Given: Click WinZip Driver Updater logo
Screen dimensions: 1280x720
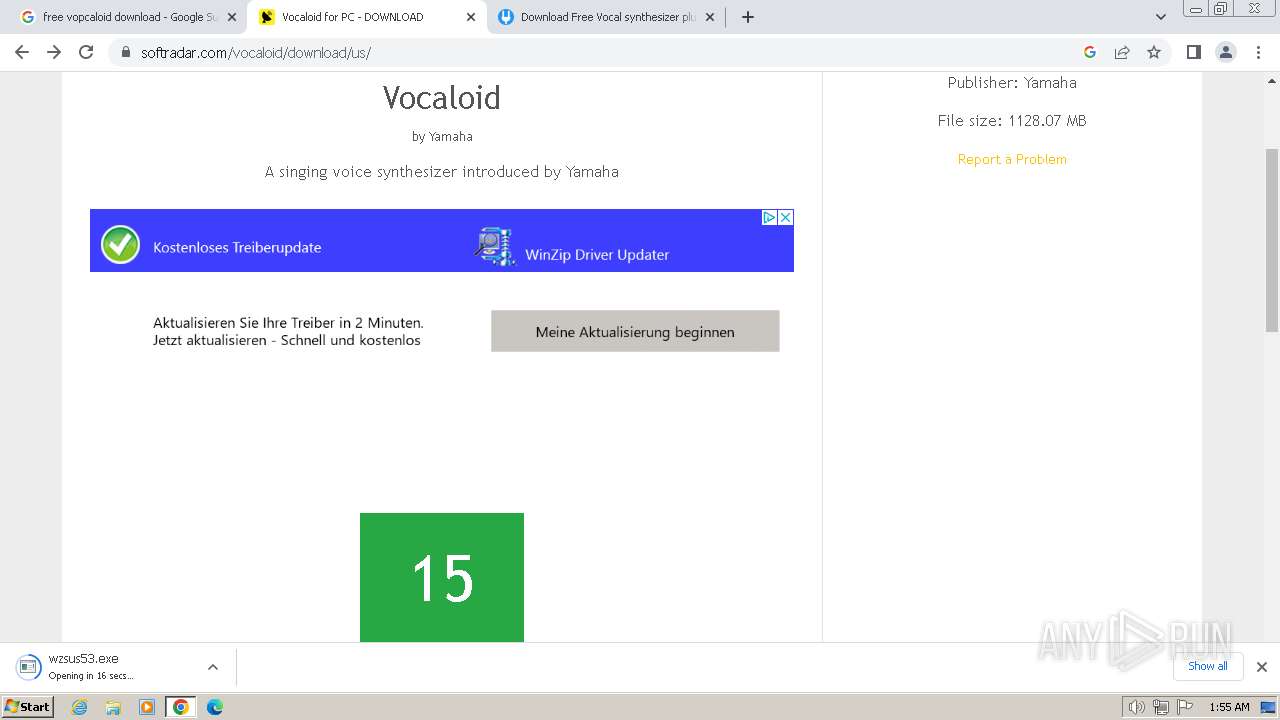Looking at the screenshot, I should [494, 246].
